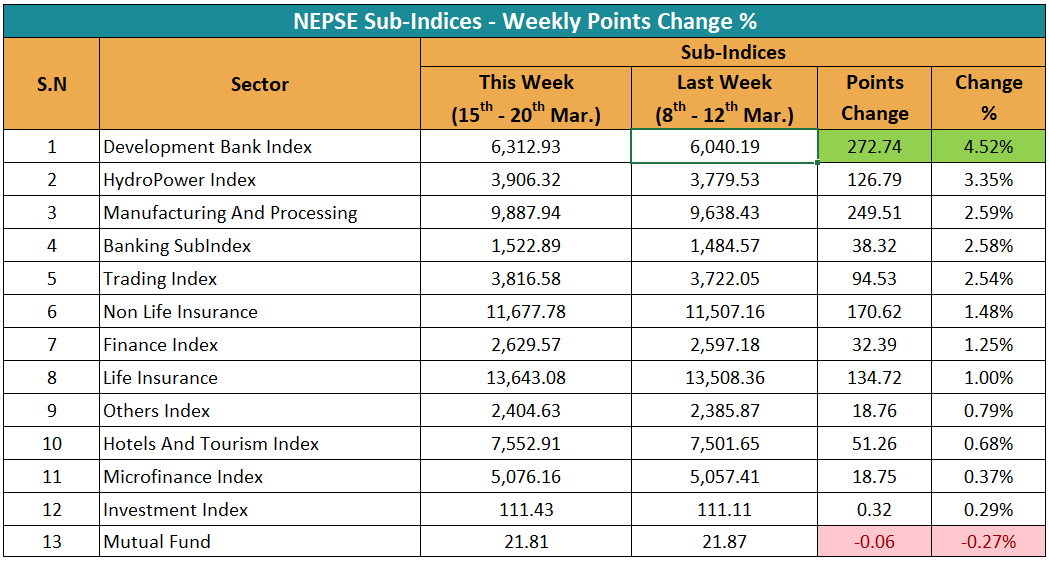
Task: Select the pink -0.27% Mutual Fund cell
Action: click(988, 543)
